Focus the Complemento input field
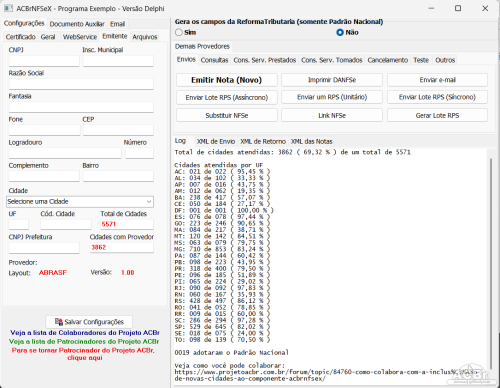 (44, 176)
